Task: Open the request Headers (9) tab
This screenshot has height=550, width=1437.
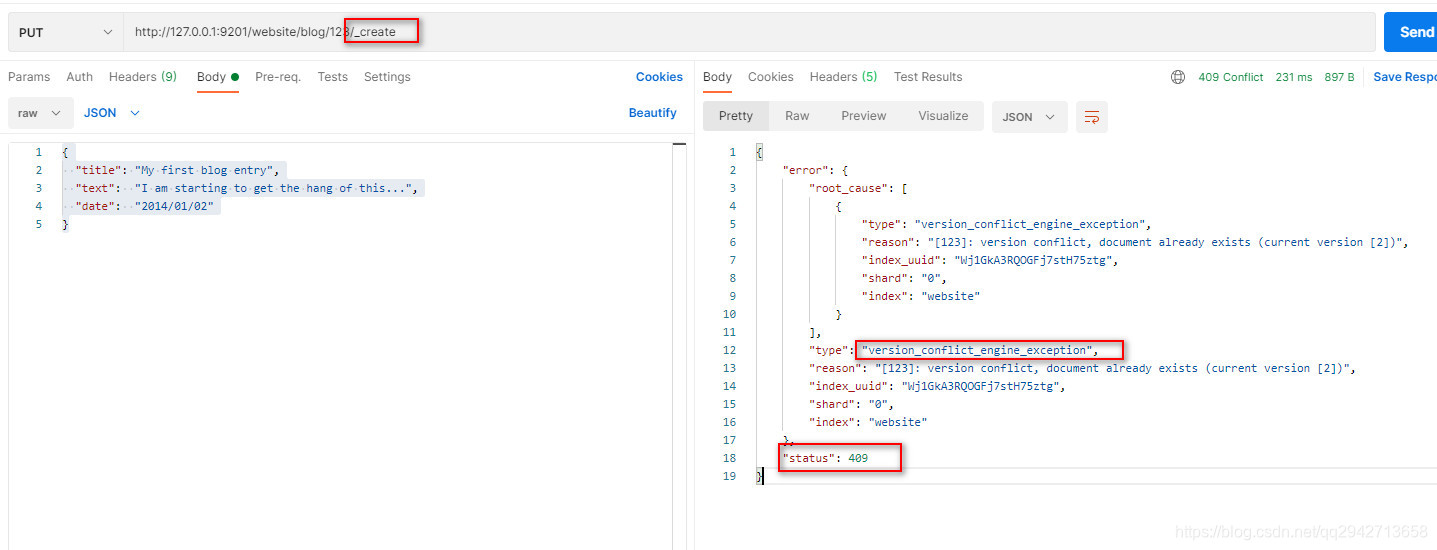Action: 143,77
